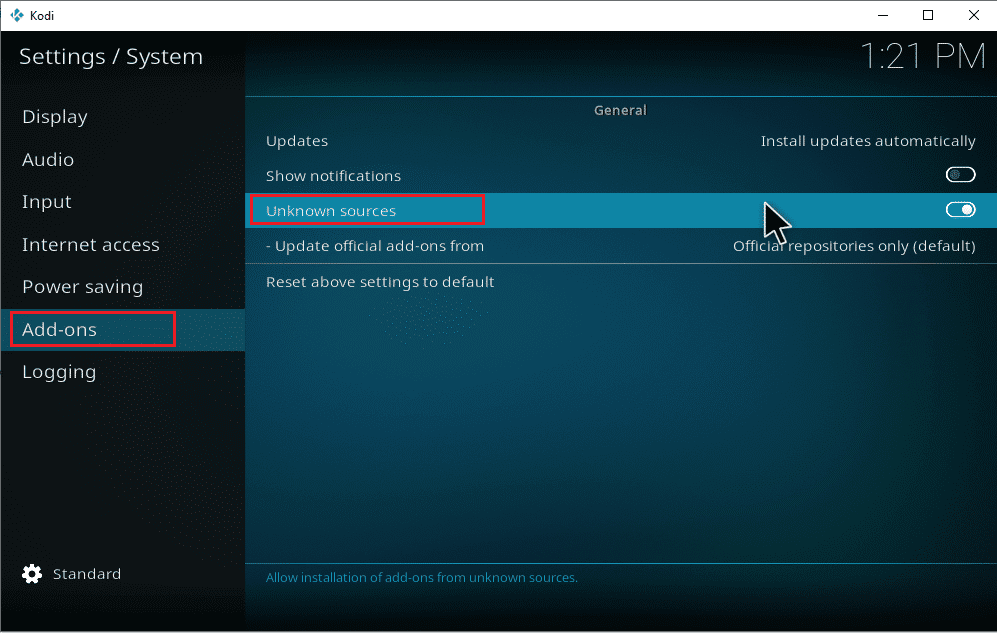This screenshot has height=633, width=997.
Task: Click the Settings / System heading
Action: (111, 57)
